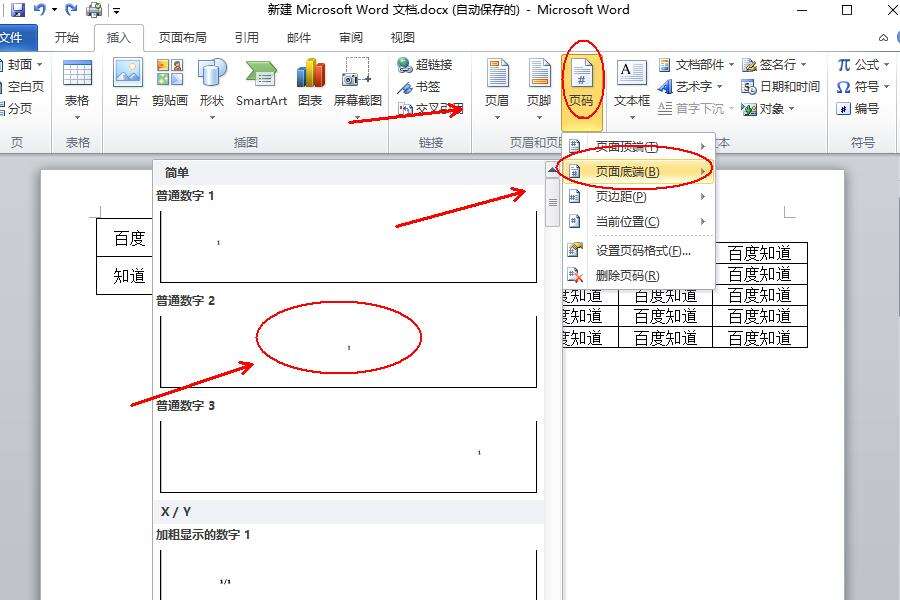Insert a SmartArt graphic
The image size is (900, 600).
tap(261, 83)
